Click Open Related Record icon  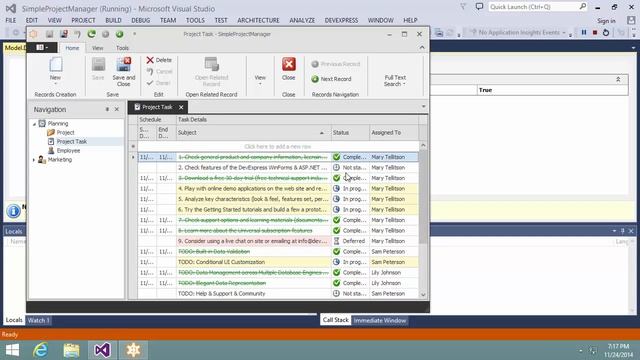pos(211,64)
